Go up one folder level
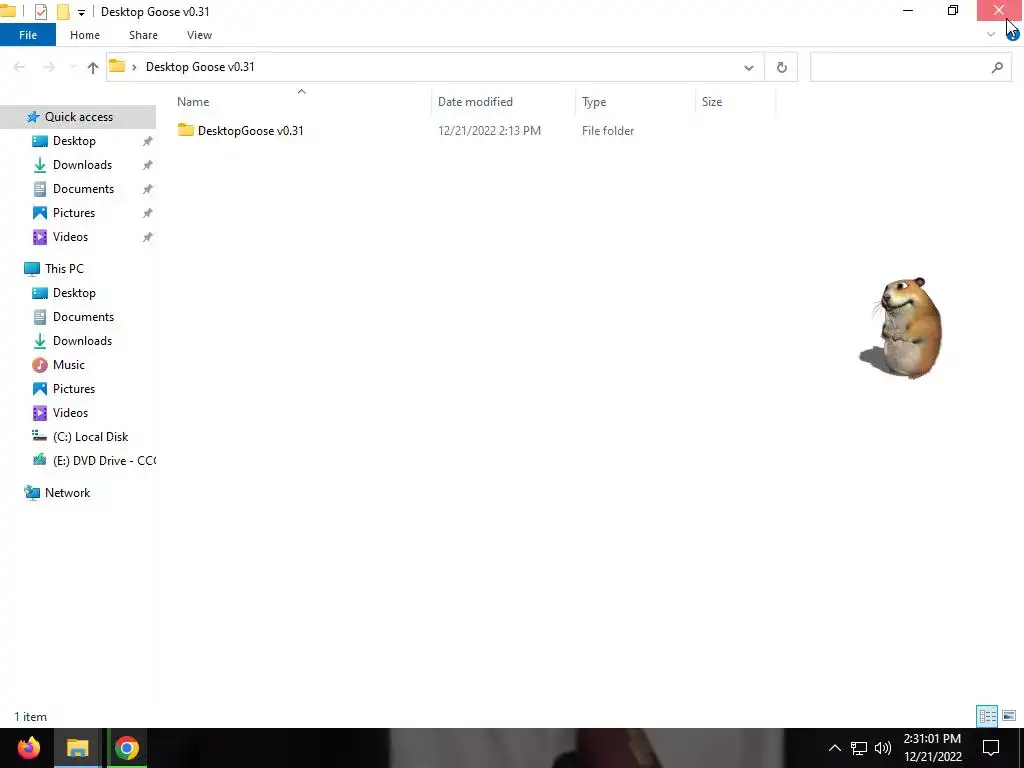Image resolution: width=1024 pixels, height=768 pixels. point(93,67)
